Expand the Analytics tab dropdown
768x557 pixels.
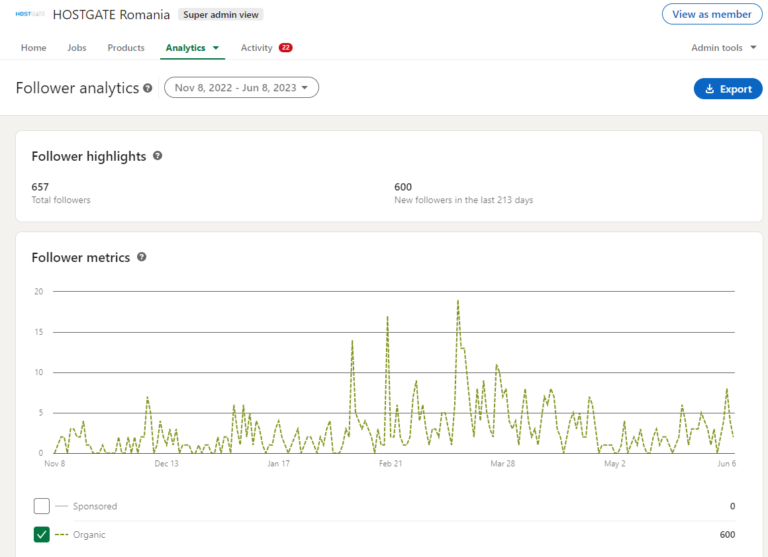click(215, 48)
